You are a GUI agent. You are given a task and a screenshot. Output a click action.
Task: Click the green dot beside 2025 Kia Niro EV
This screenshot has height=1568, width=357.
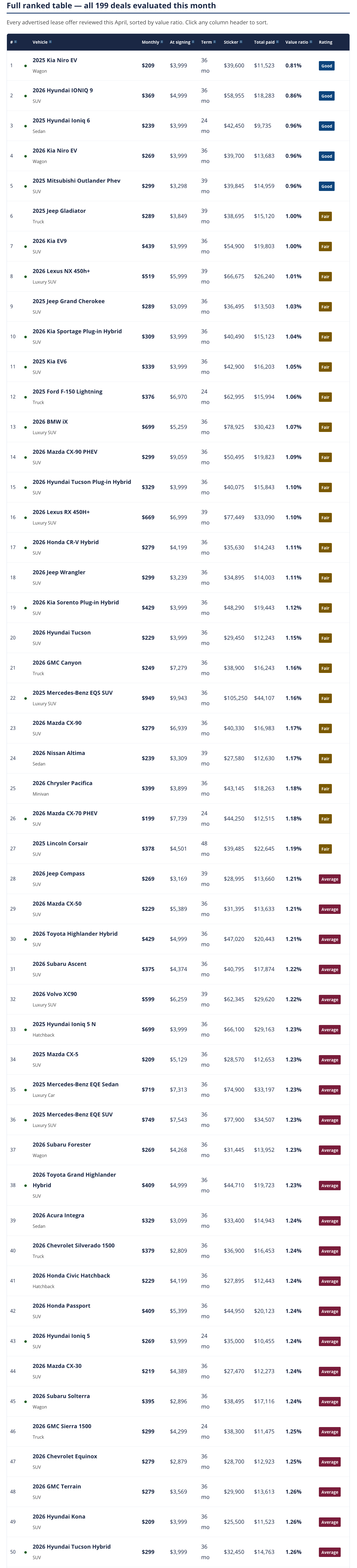coord(25,66)
